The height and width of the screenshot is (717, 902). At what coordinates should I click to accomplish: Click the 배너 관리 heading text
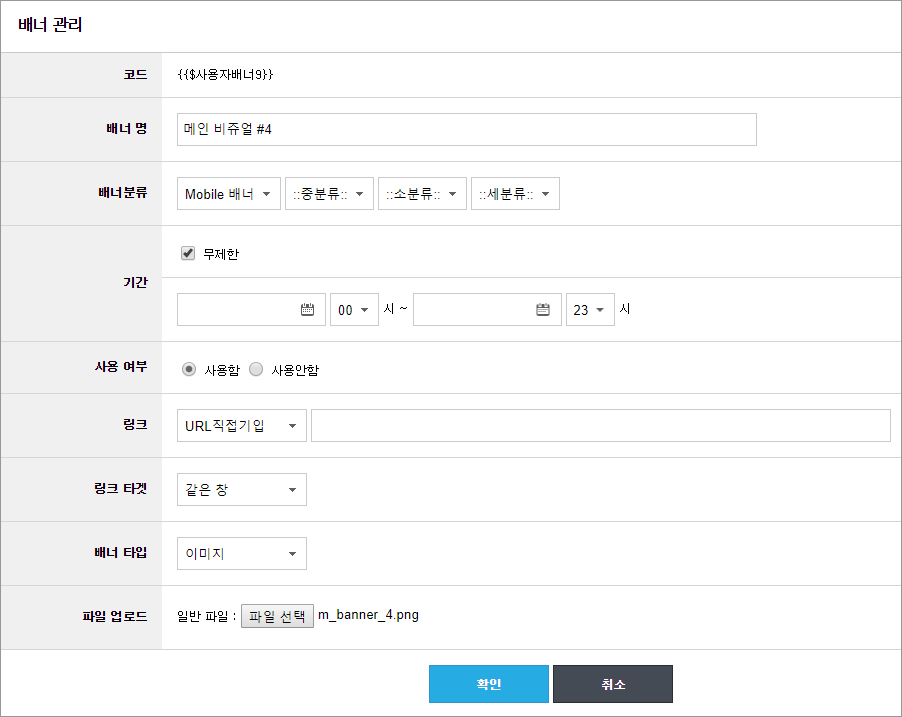[50, 25]
